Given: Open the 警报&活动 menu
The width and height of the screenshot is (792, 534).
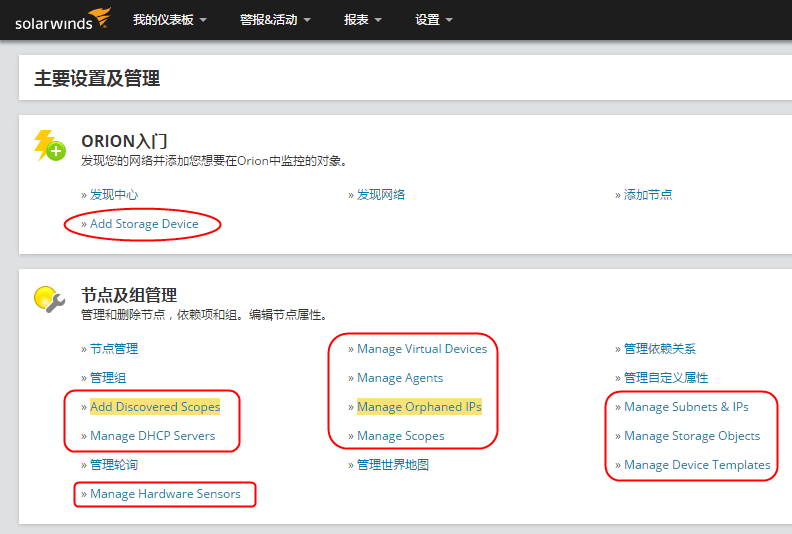Looking at the screenshot, I should point(275,20).
